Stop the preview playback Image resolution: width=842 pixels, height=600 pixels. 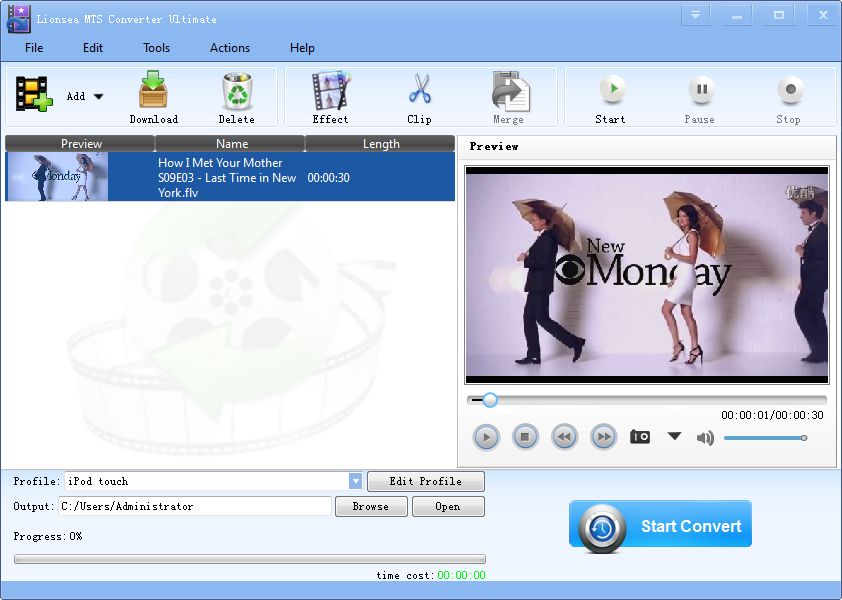pos(525,437)
